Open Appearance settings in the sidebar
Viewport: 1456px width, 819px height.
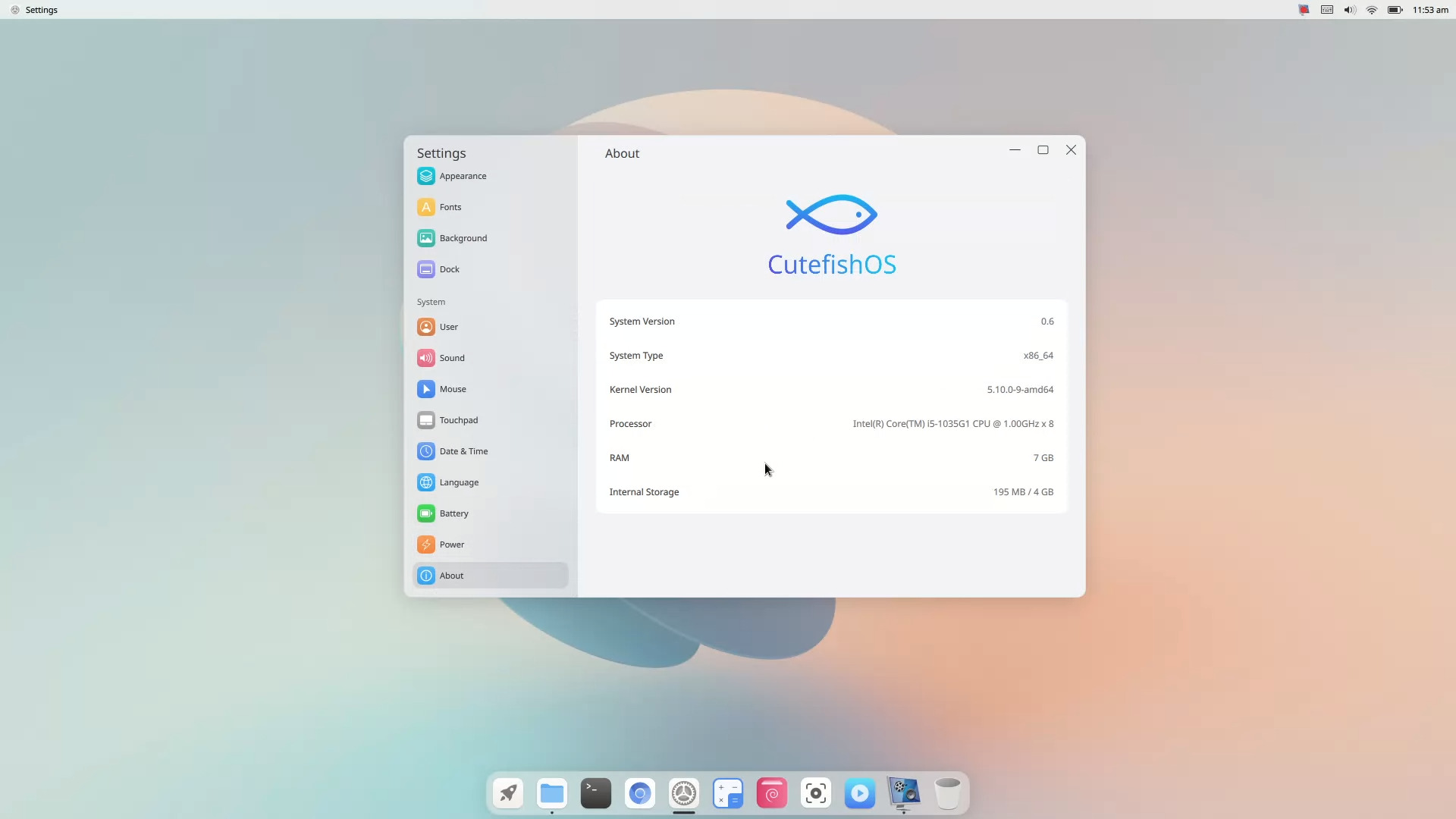[x=462, y=175]
